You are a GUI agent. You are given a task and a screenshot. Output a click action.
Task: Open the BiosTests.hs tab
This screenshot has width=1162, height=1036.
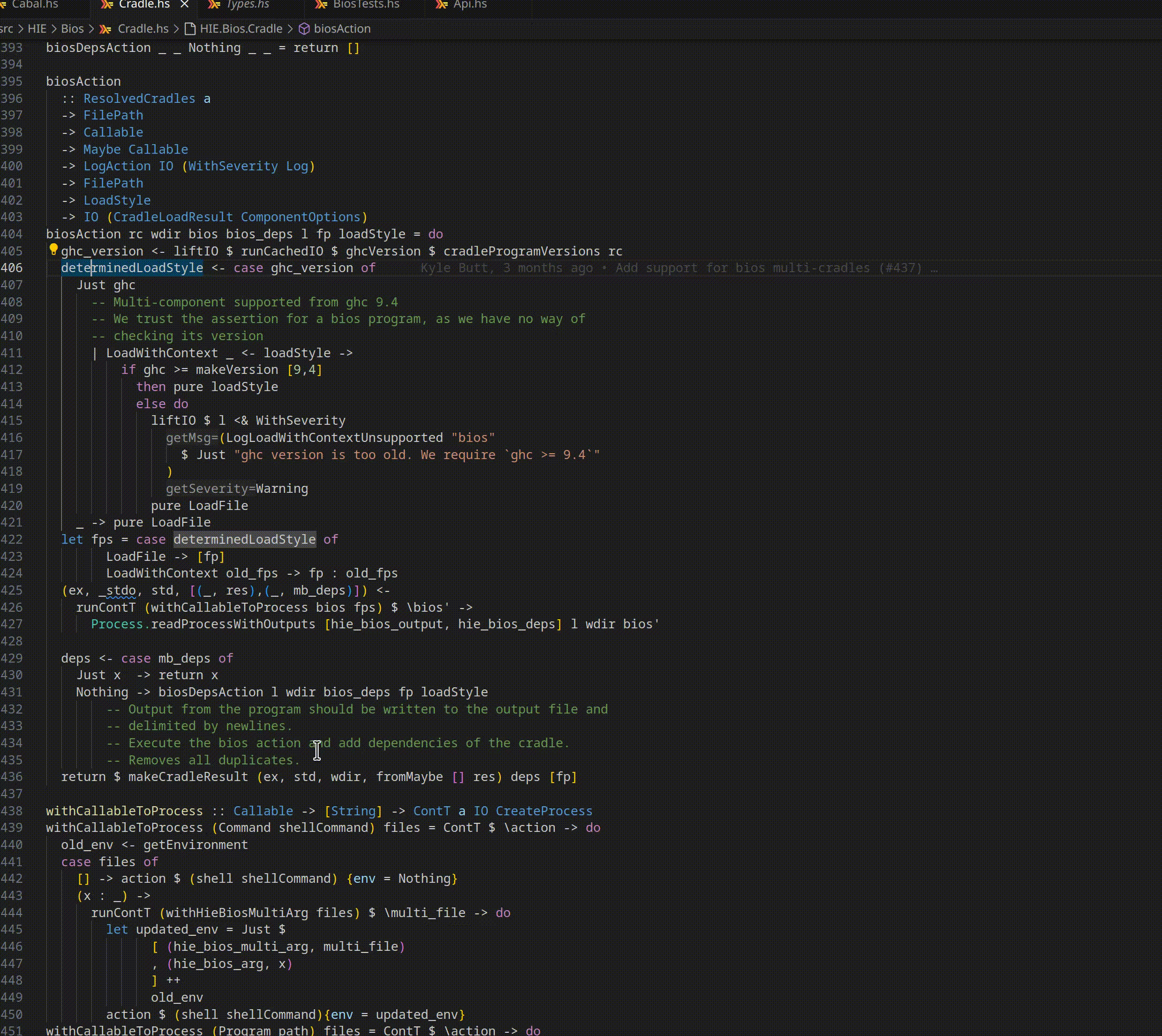366,5
